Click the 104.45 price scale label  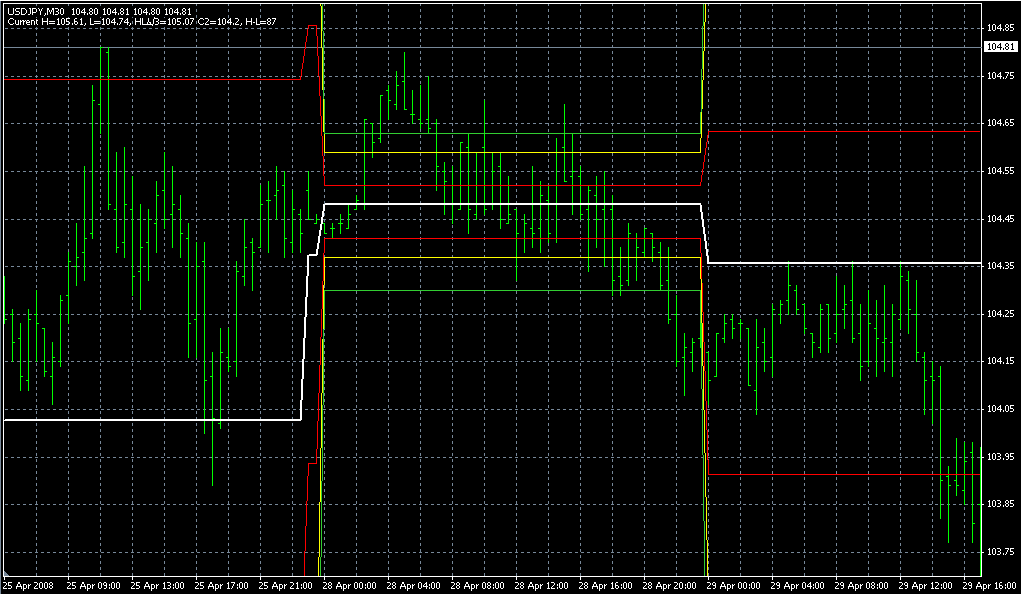[1000, 219]
